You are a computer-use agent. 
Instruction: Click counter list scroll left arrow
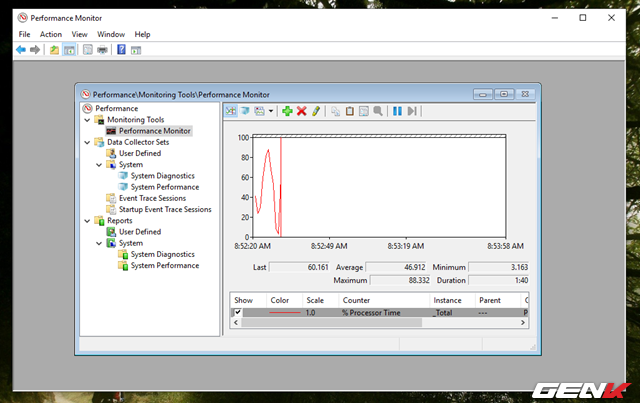pos(236,323)
